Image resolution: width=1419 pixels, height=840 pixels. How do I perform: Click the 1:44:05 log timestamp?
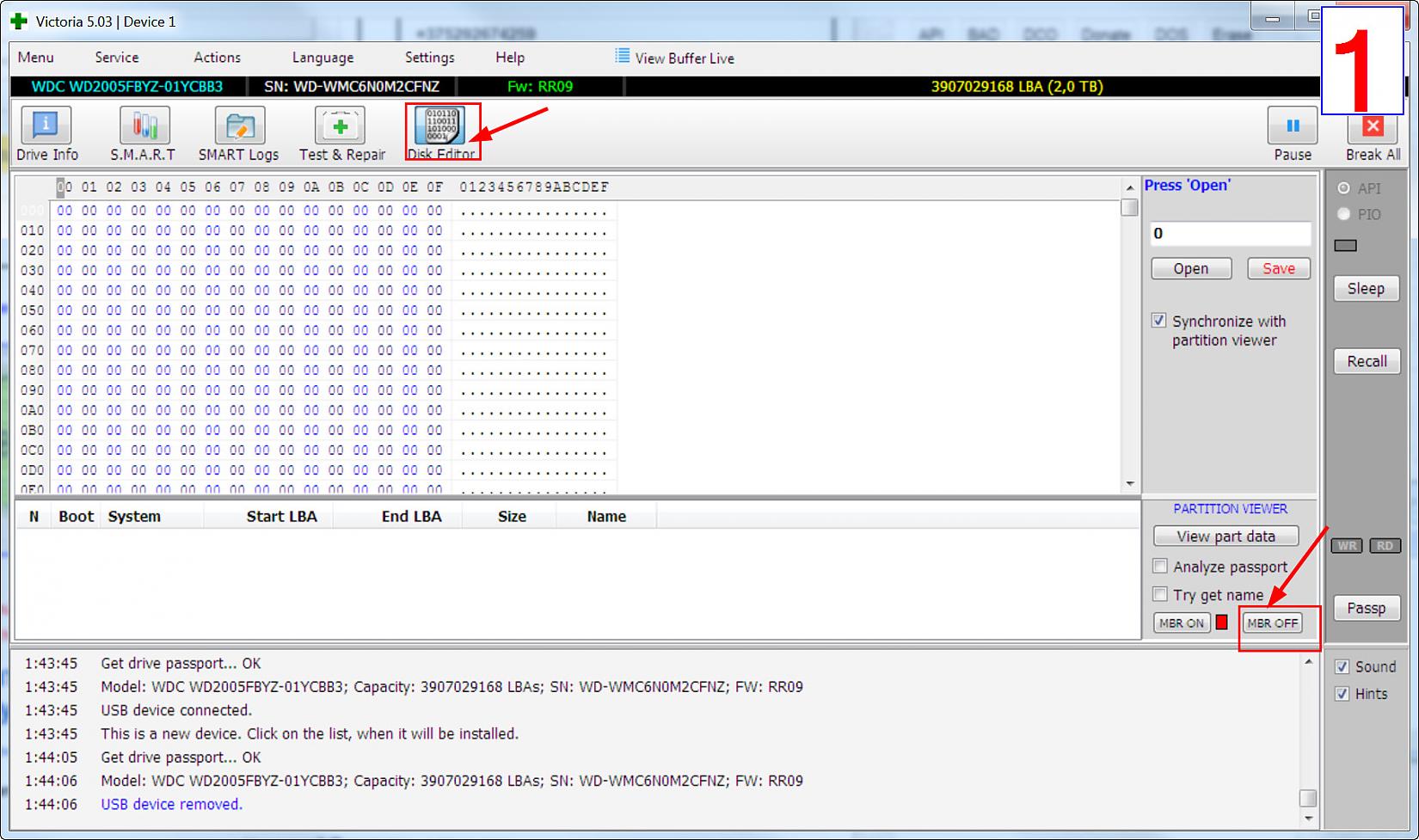pos(51,757)
